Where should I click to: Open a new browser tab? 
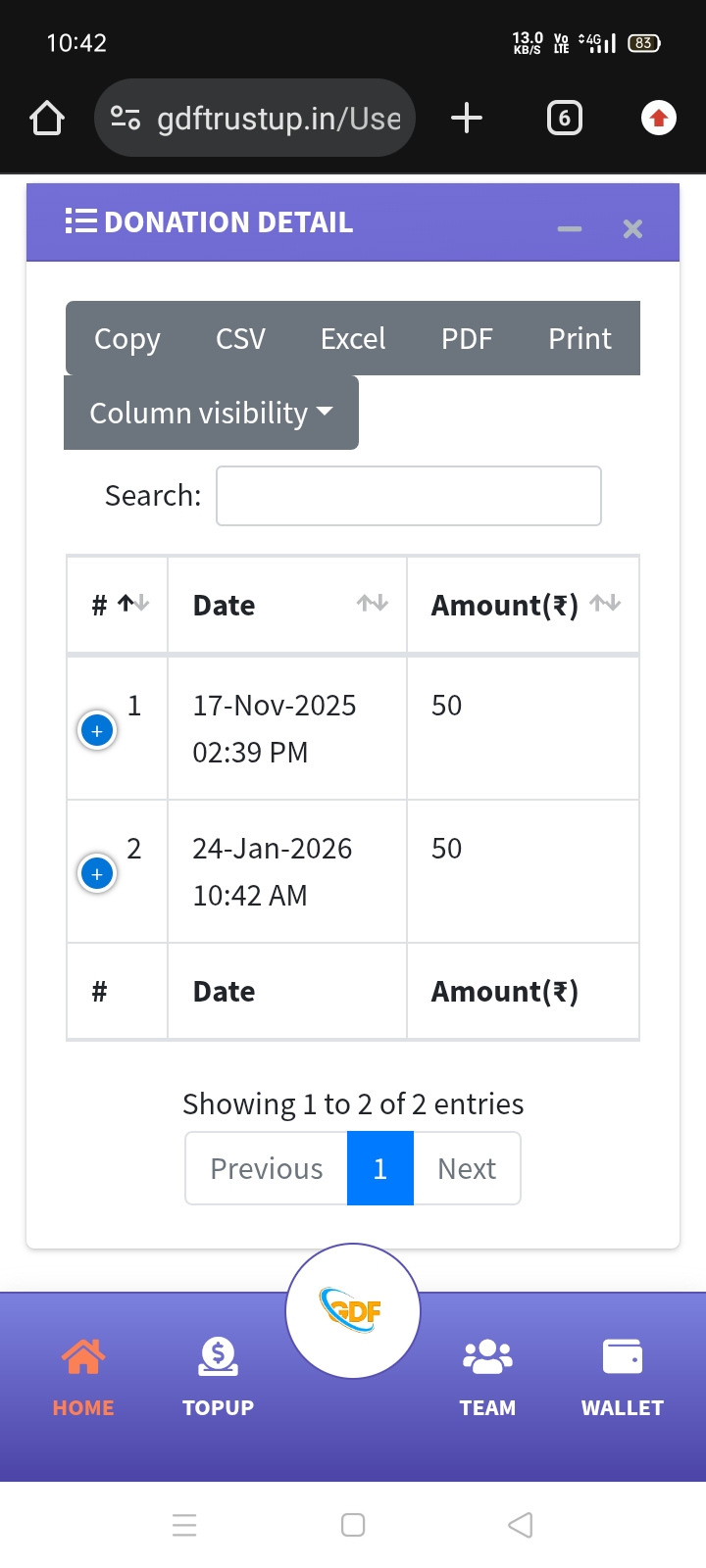(x=467, y=119)
